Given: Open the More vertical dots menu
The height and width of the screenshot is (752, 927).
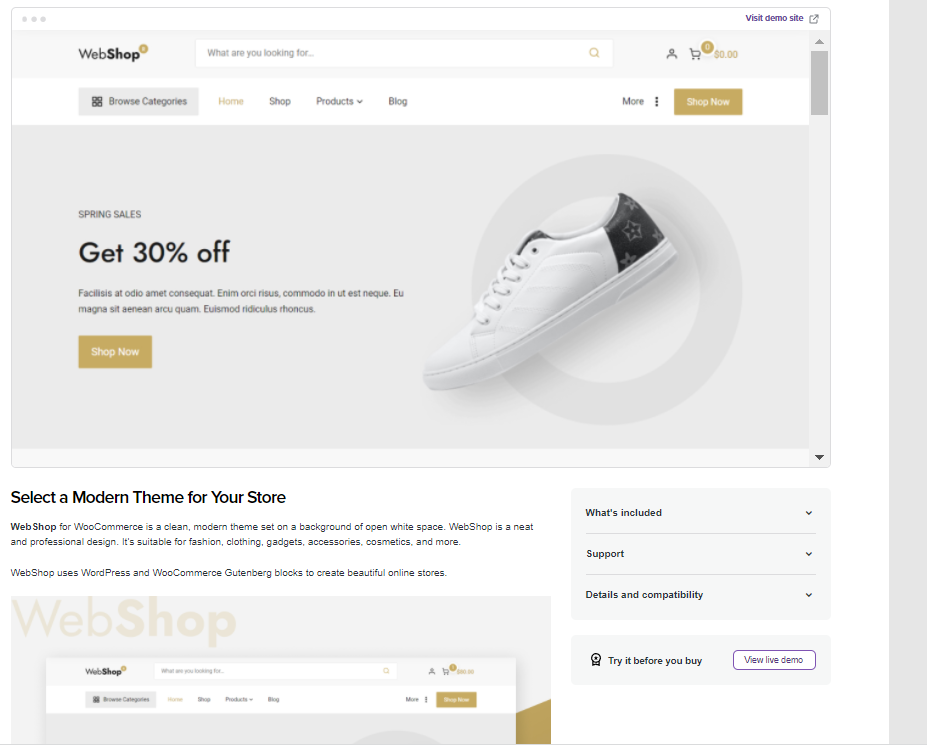Looking at the screenshot, I should coord(657,102).
